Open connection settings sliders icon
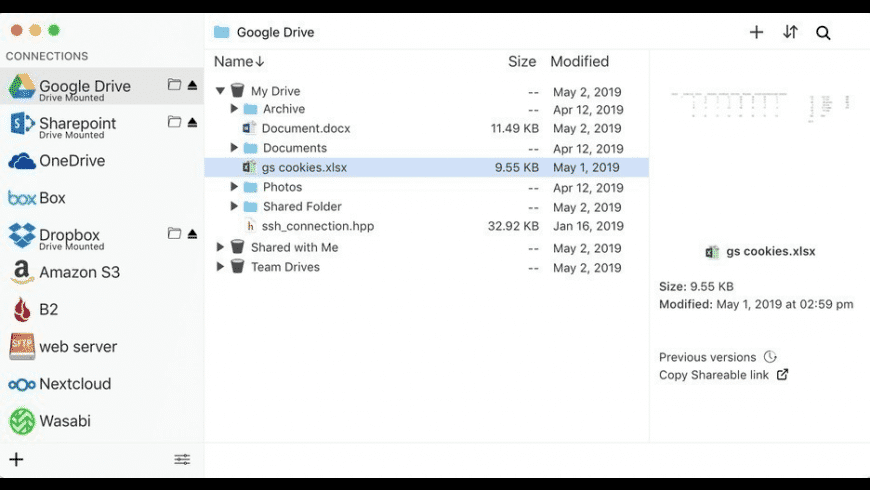Viewport: 870px width, 490px height. point(182,459)
